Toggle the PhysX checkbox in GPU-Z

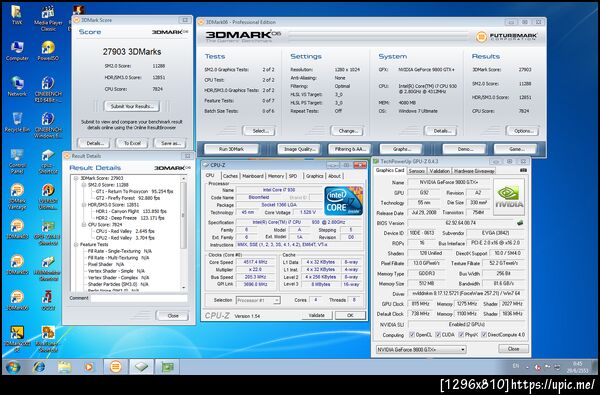coord(461,335)
